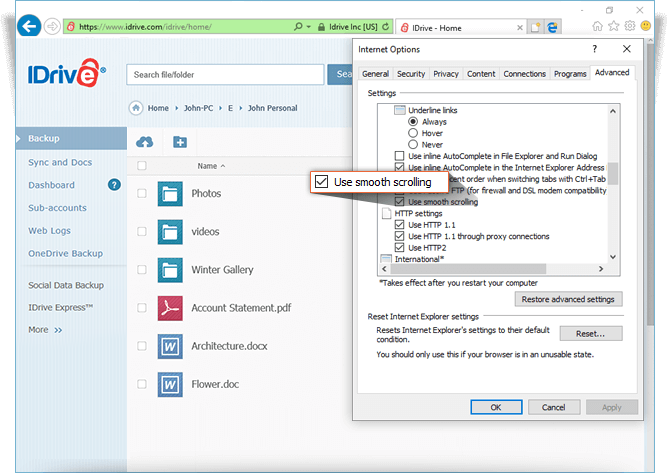
Task: Click the horizontal scrollbar thumb in settings list
Action: pos(468,269)
